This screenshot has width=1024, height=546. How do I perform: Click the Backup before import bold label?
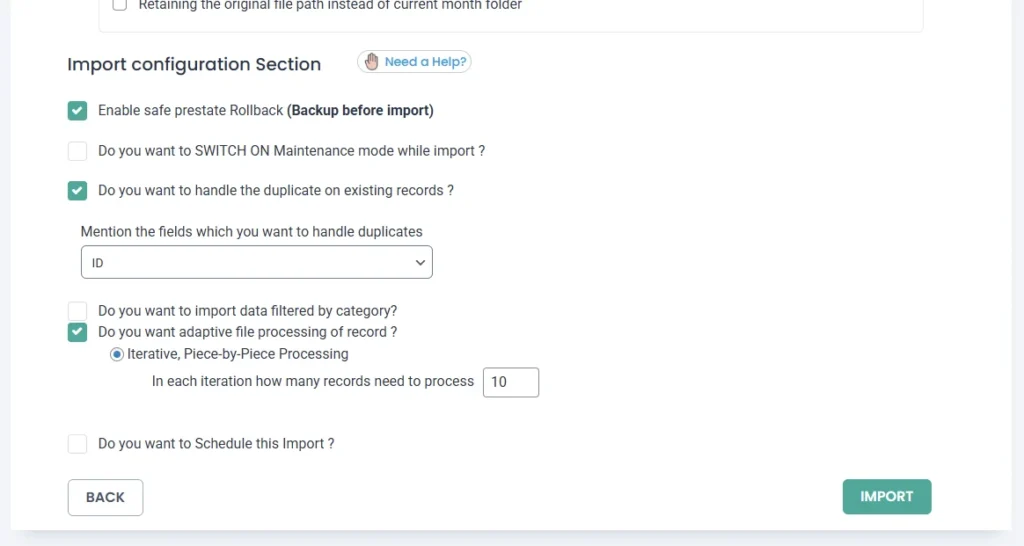tap(360, 111)
